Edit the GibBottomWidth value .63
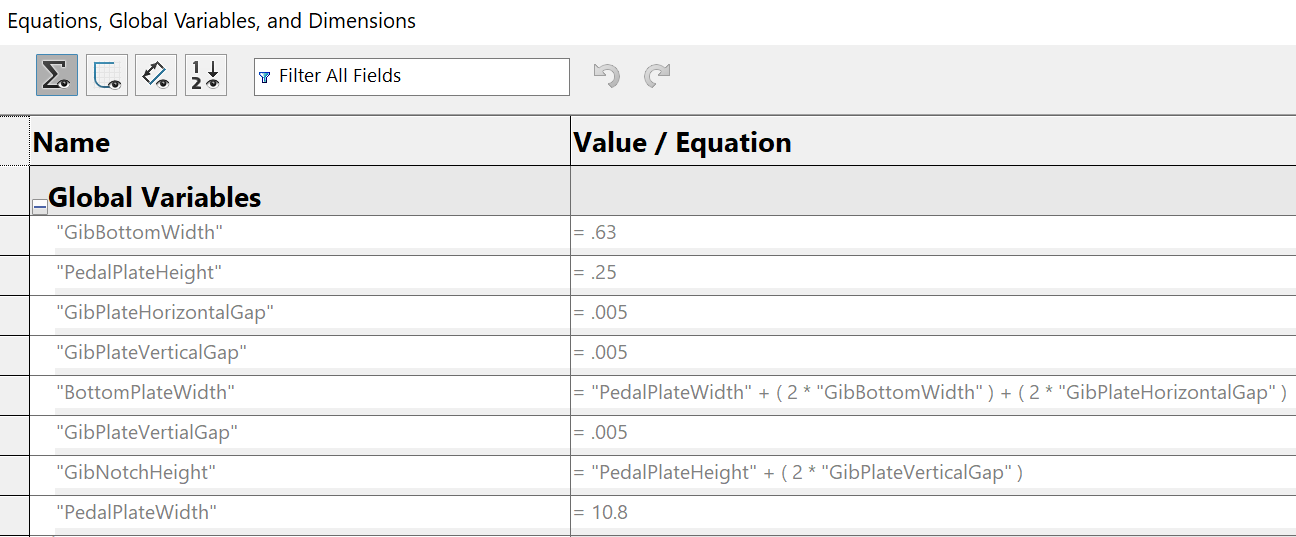The width and height of the screenshot is (1296, 537). click(x=933, y=232)
